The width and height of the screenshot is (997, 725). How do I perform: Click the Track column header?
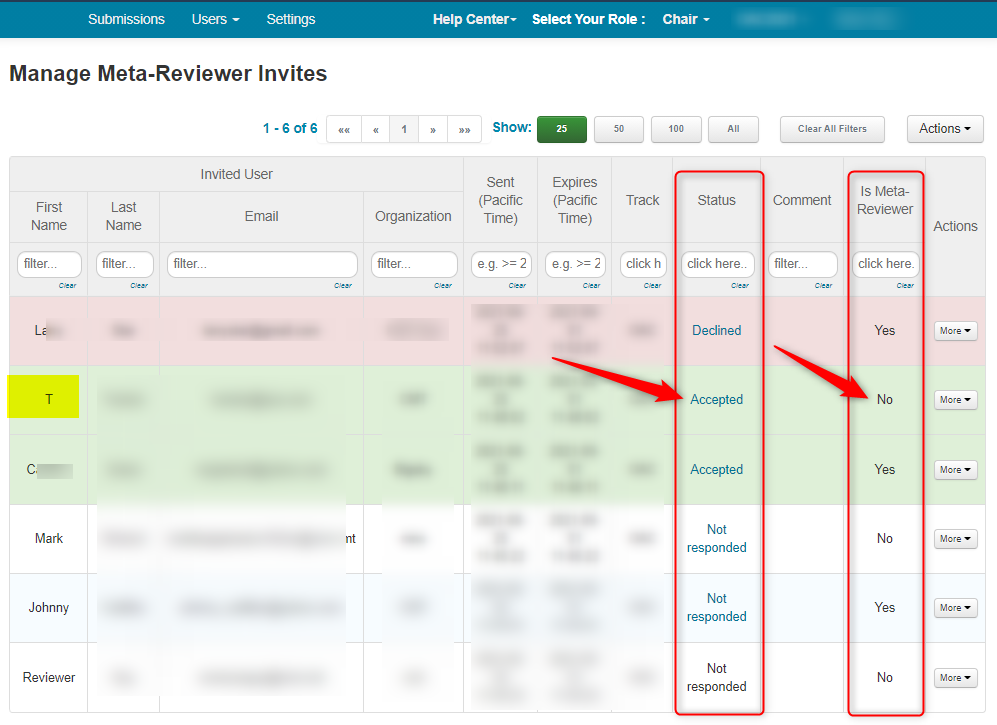(x=643, y=200)
